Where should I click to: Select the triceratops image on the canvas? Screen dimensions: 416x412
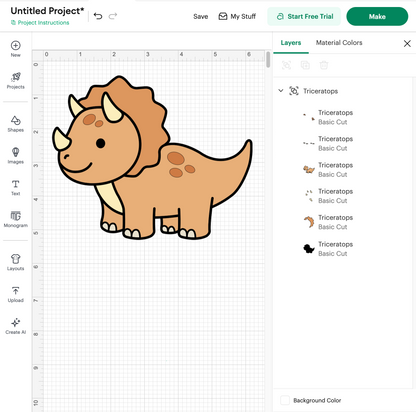click(x=152, y=157)
